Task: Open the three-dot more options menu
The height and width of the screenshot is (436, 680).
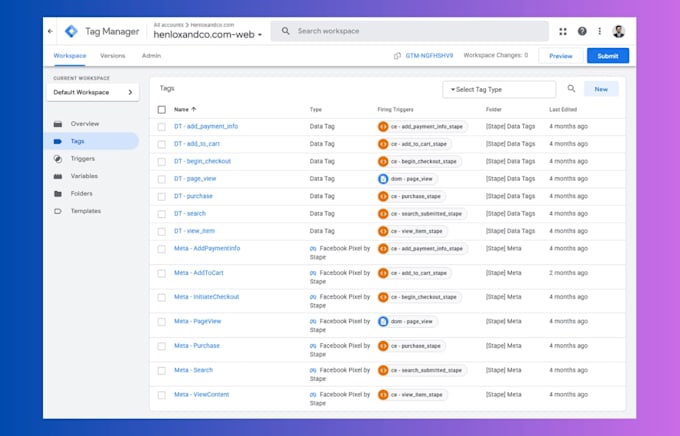Action: tap(600, 31)
